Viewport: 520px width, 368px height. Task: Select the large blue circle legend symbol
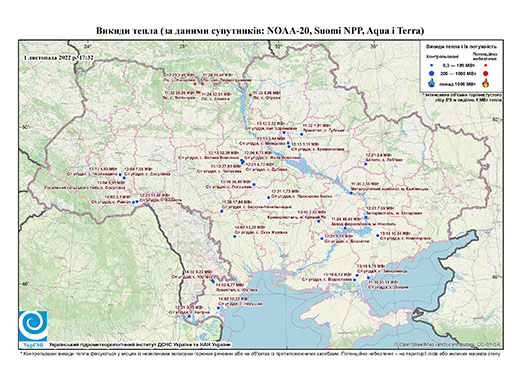click(432, 73)
